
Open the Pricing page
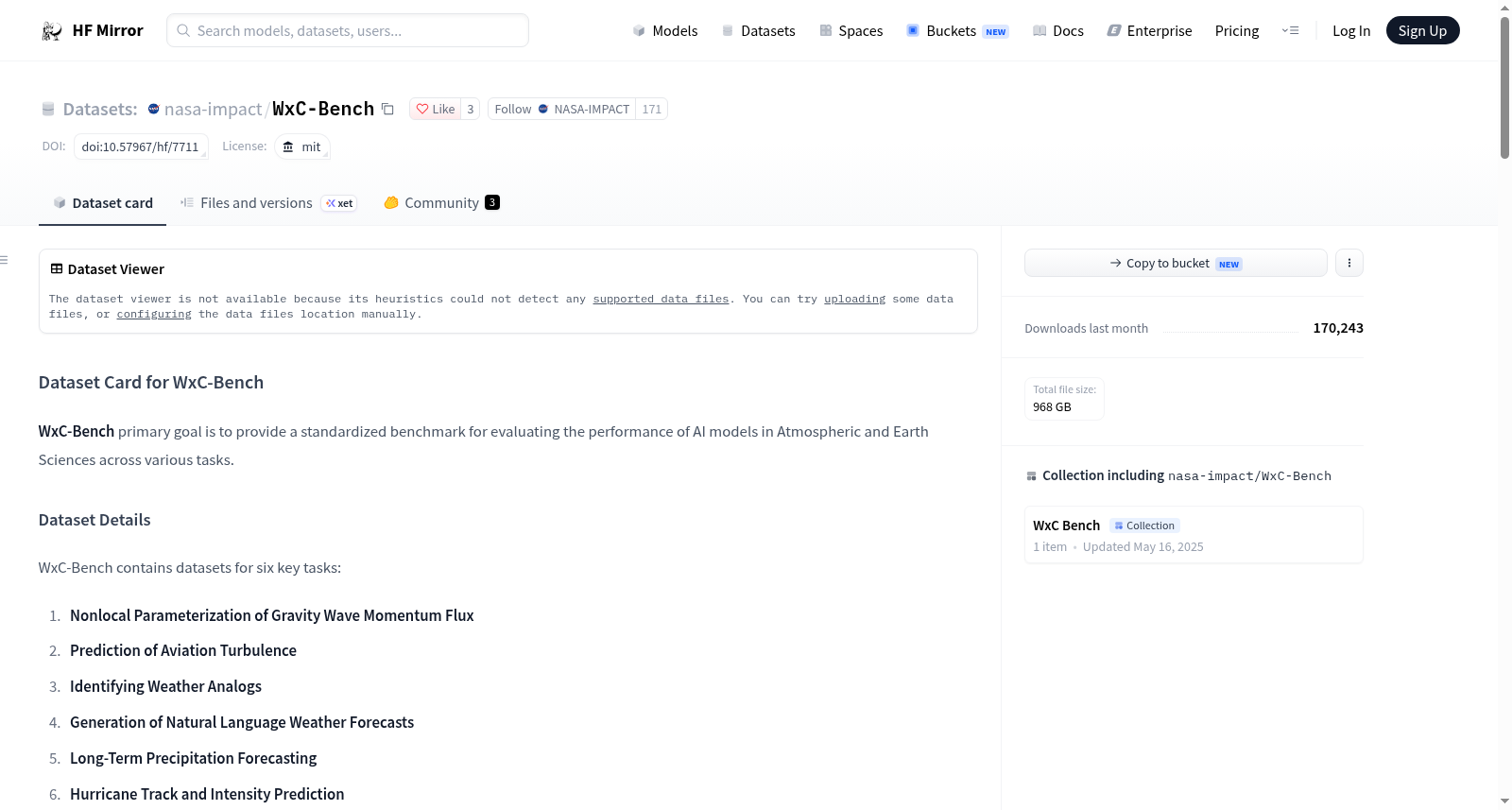tap(1237, 30)
